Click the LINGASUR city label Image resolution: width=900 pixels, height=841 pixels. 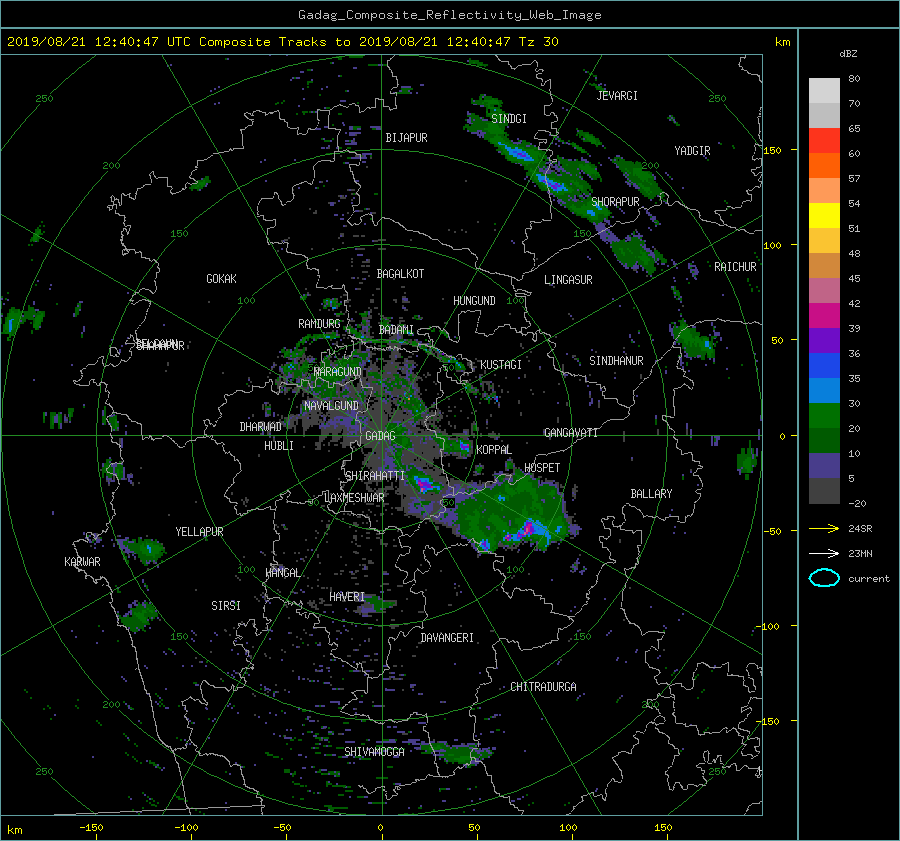click(x=568, y=280)
